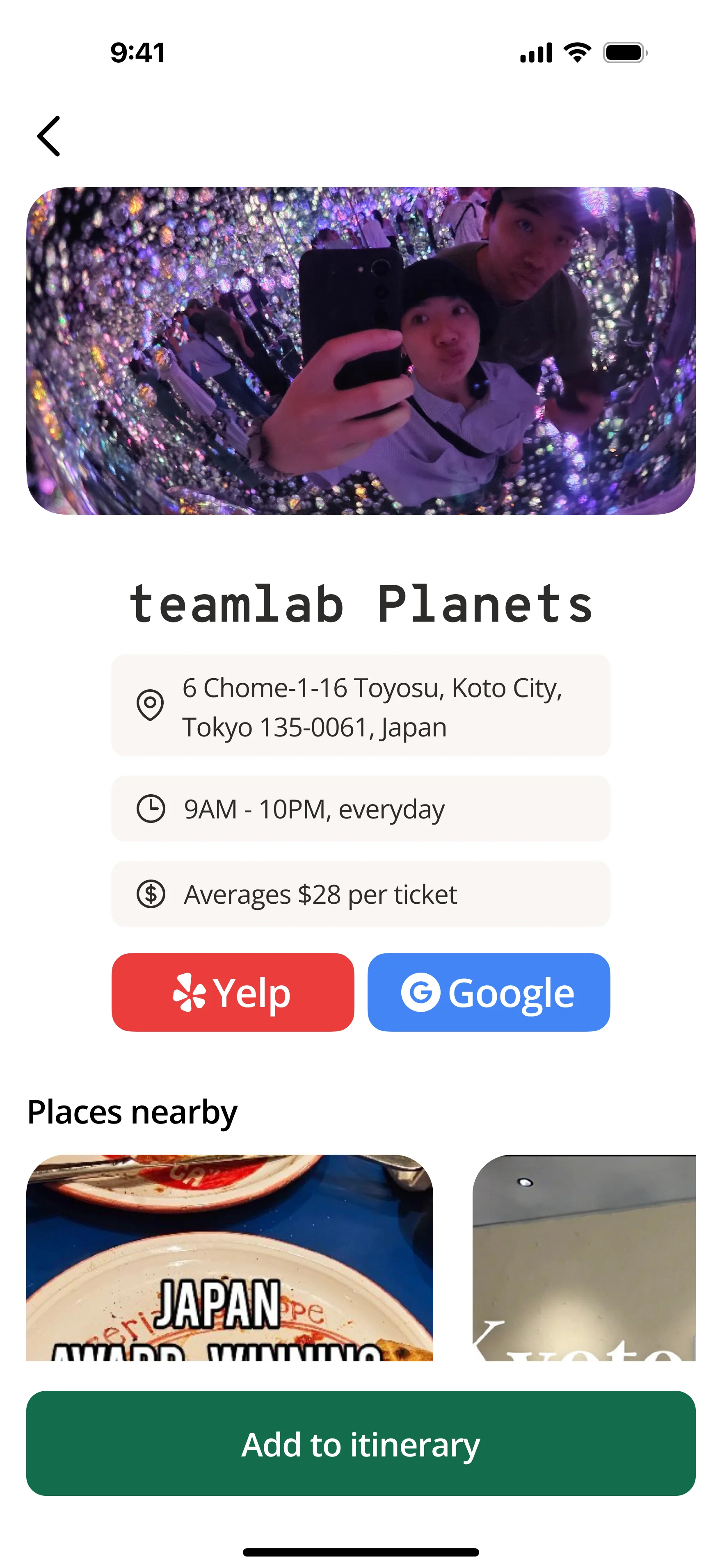Open the teamlab Planets hero photo
722x1568 pixels.
pos(361,351)
